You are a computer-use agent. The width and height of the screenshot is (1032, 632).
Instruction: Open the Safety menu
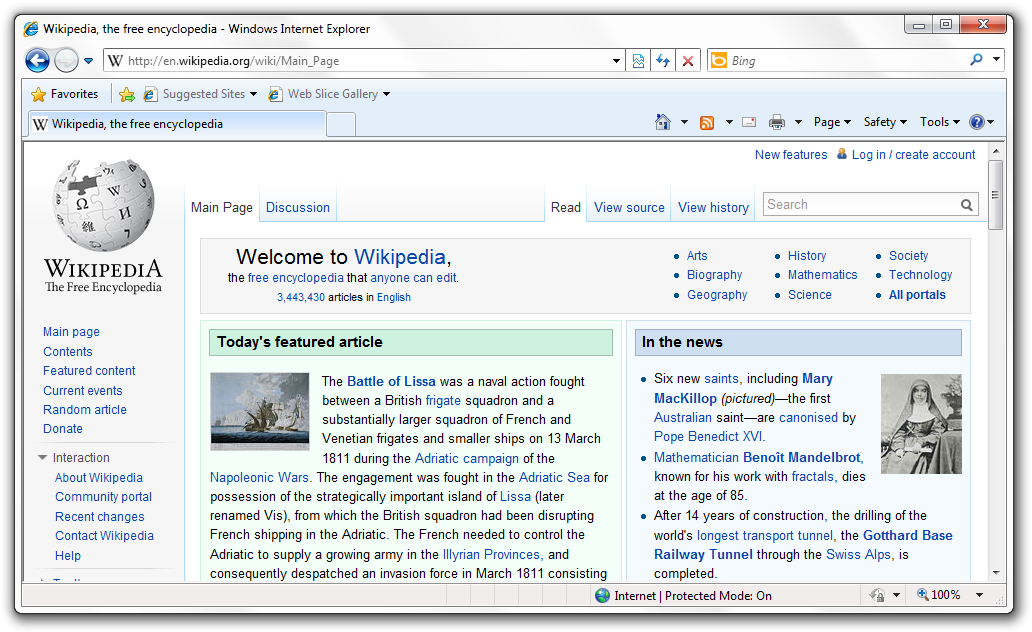point(885,122)
